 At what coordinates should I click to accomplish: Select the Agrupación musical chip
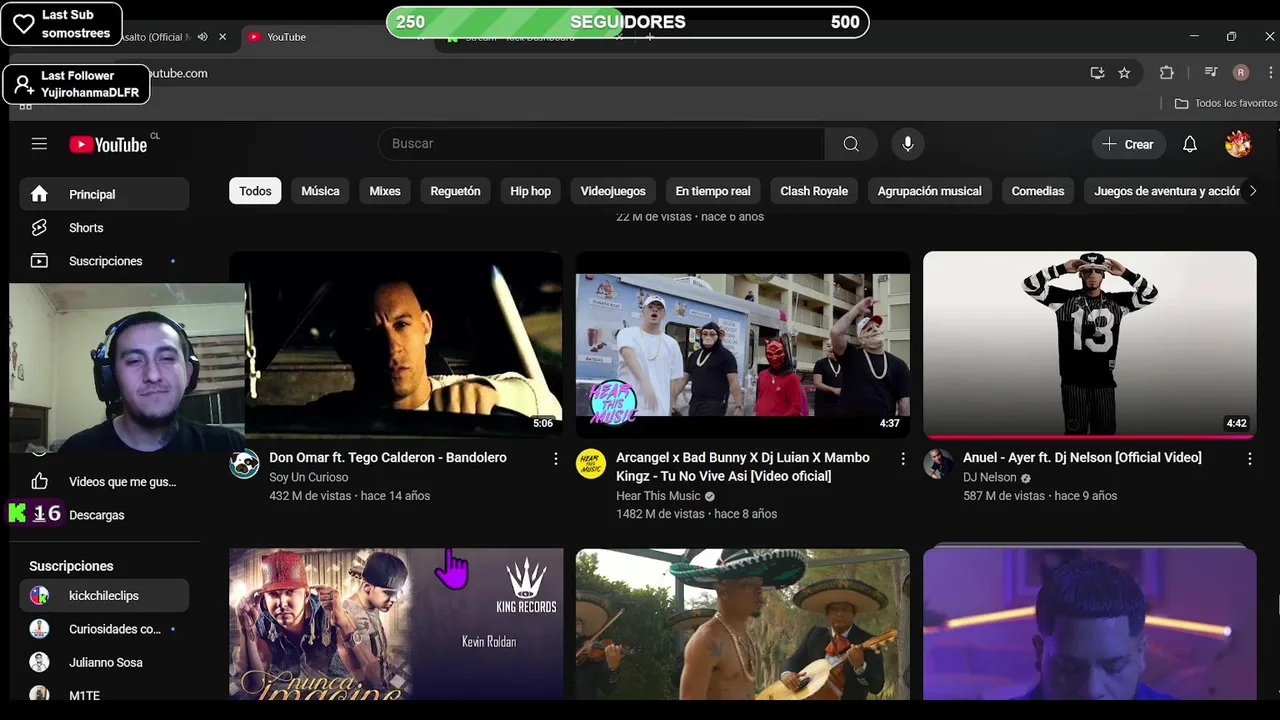coord(929,191)
